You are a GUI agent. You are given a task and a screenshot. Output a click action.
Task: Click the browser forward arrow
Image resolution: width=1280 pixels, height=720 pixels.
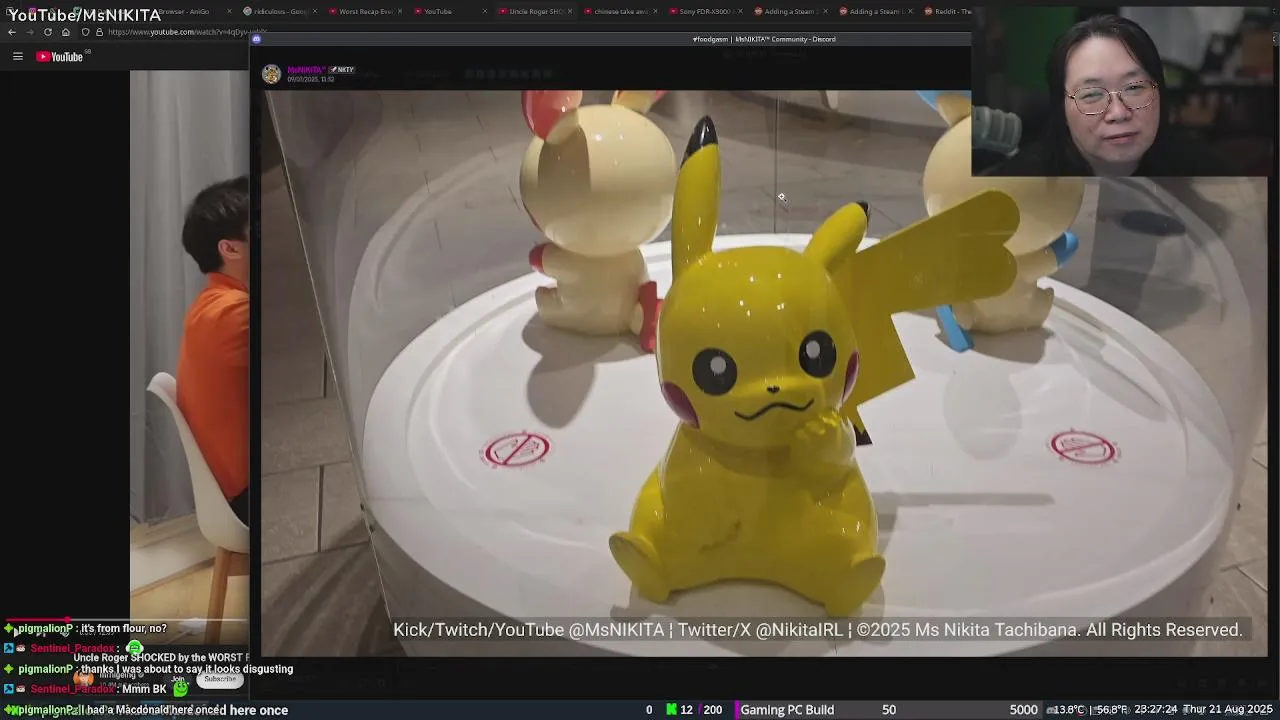[30, 32]
